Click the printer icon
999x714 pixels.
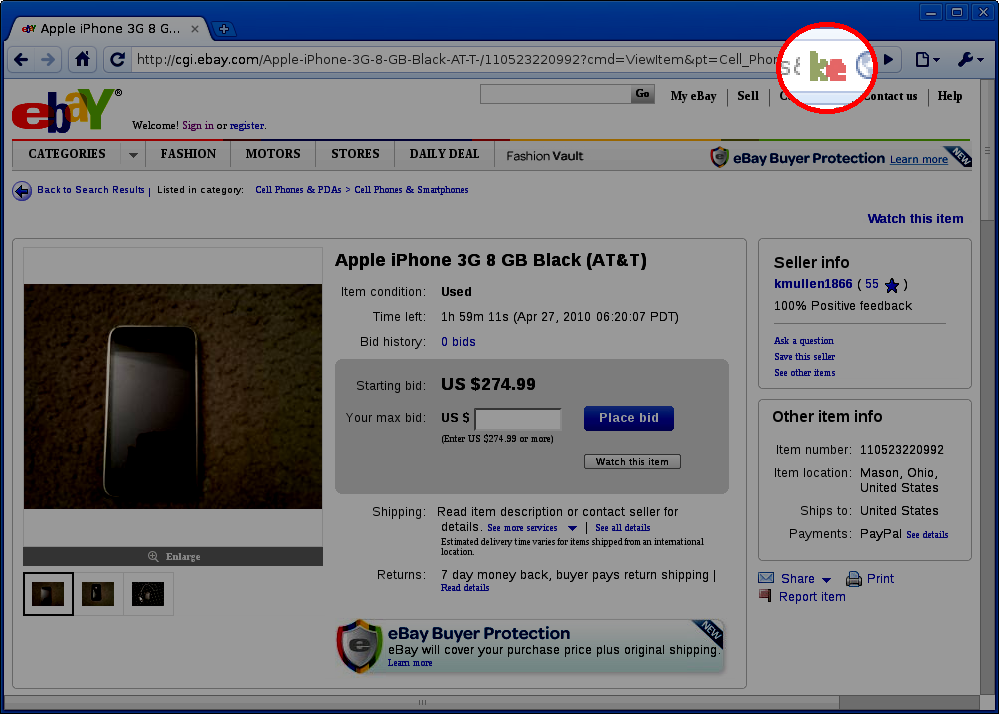pyautogui.click(x=853, y=579)
